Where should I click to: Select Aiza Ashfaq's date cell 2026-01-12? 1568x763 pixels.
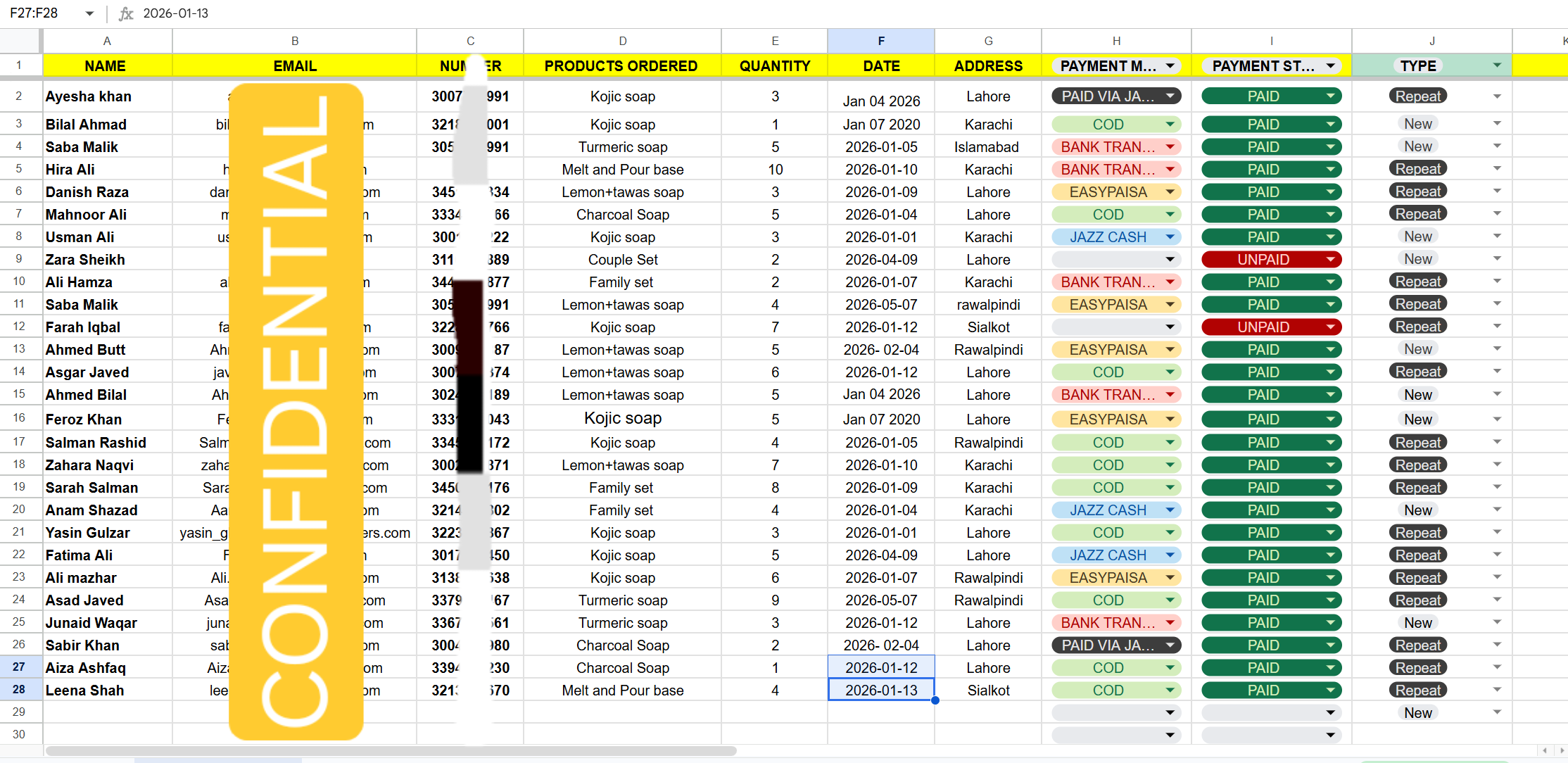881,668
